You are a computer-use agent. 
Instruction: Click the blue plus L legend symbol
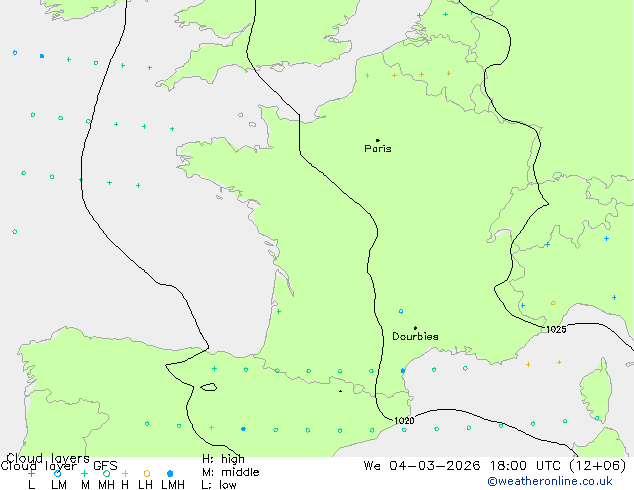pos(31,473)
